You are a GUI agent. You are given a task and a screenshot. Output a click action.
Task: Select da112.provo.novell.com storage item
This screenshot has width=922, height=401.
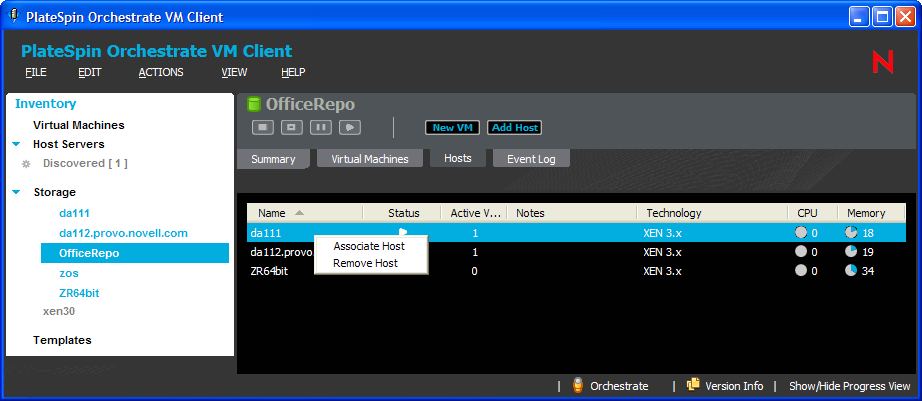[123, 233]
